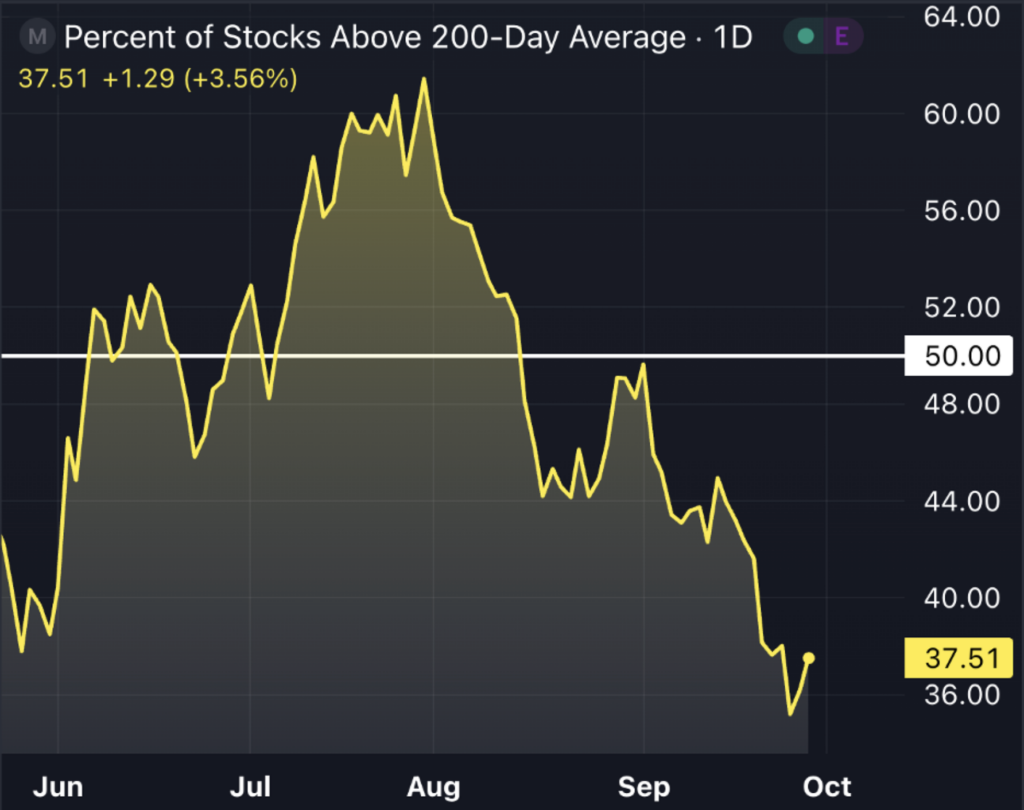1024x810 pixels.
Task: Click the yellow 37.51 price label on axis
Action: (x=959, y=658)
